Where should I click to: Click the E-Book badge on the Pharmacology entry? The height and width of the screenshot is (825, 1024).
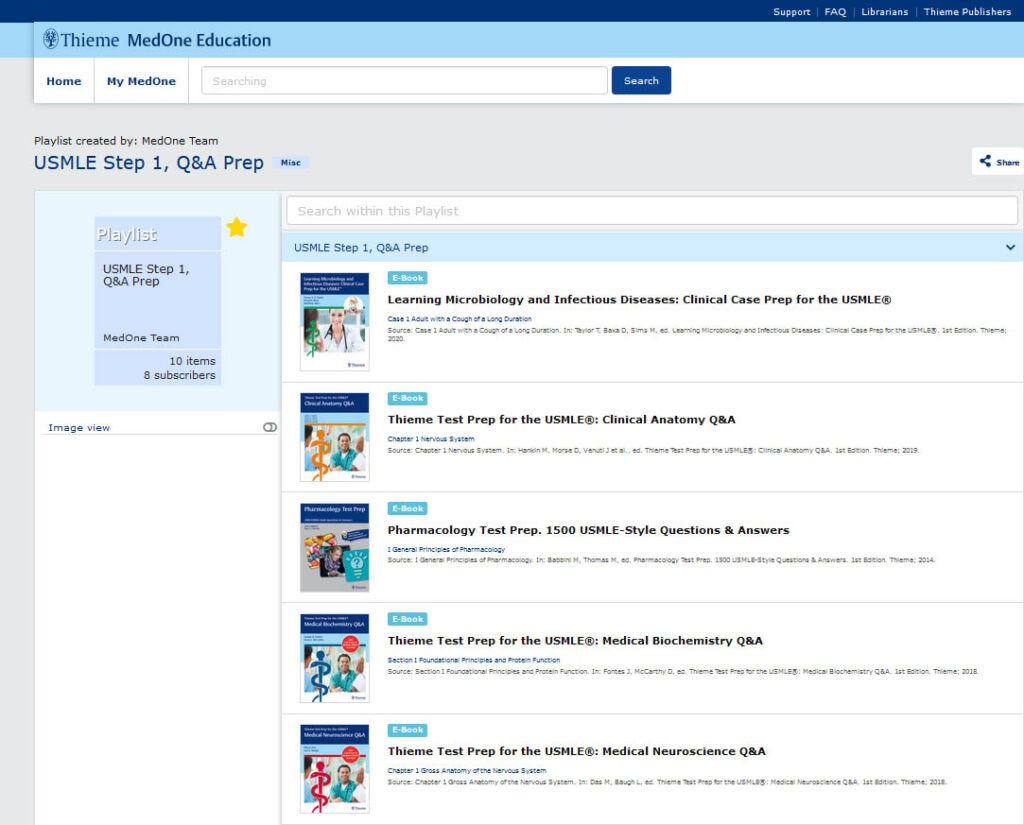[x=407, y=508]
